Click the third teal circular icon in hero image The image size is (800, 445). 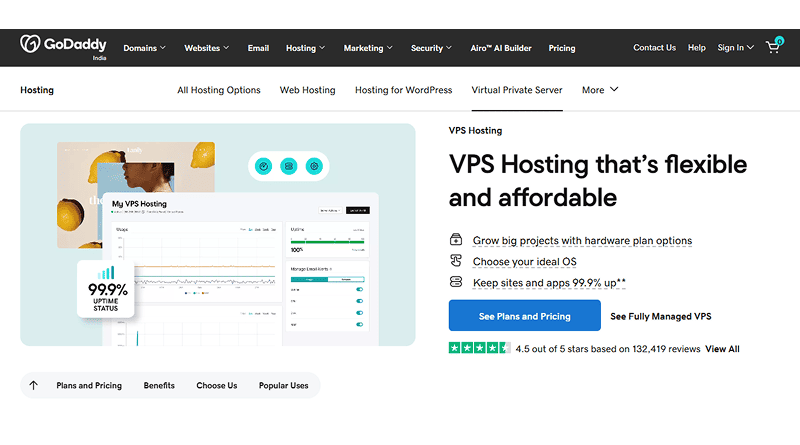pos(314,166)
